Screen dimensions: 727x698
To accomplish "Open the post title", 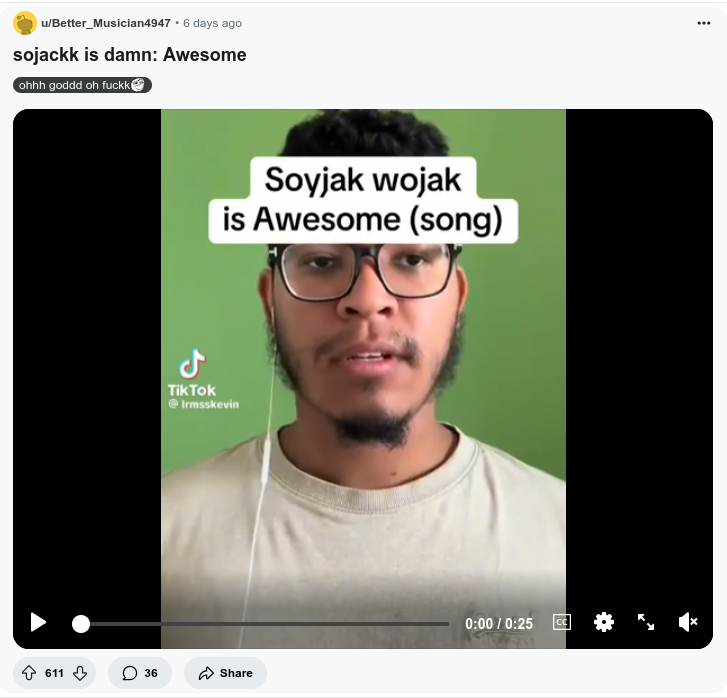I will coord(130,54).
